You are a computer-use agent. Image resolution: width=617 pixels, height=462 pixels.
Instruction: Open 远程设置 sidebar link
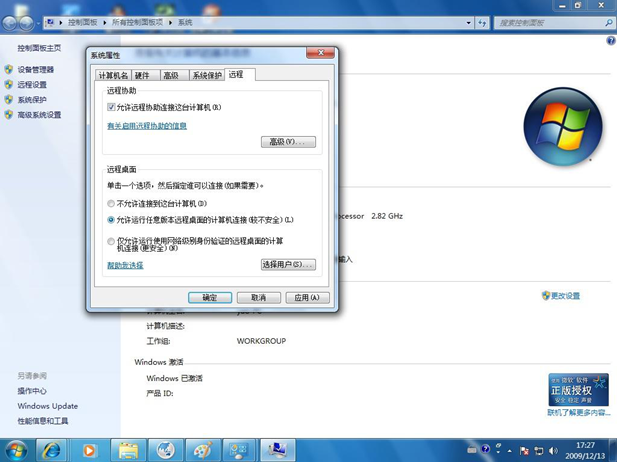click(32, 85)
